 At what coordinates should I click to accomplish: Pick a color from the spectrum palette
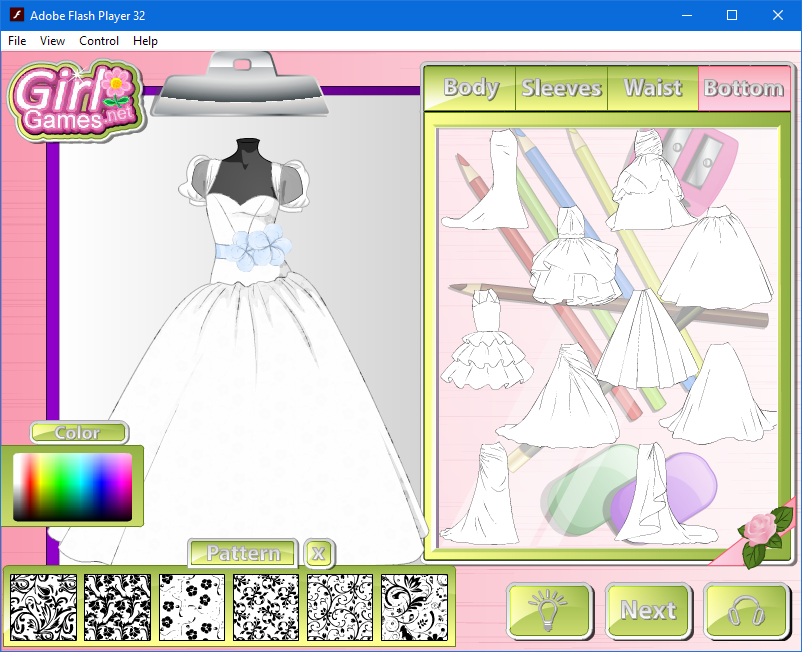(73, 487)
